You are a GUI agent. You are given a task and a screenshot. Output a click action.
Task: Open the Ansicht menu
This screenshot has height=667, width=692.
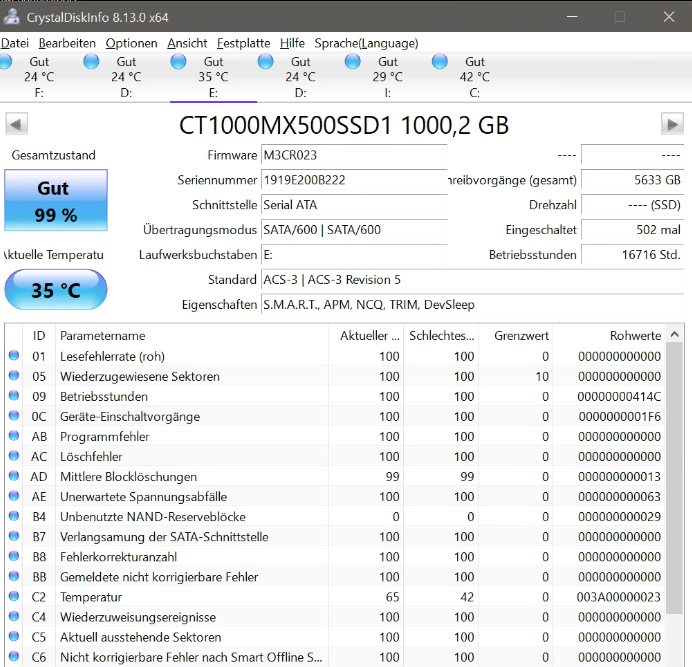tap(187, 43)
